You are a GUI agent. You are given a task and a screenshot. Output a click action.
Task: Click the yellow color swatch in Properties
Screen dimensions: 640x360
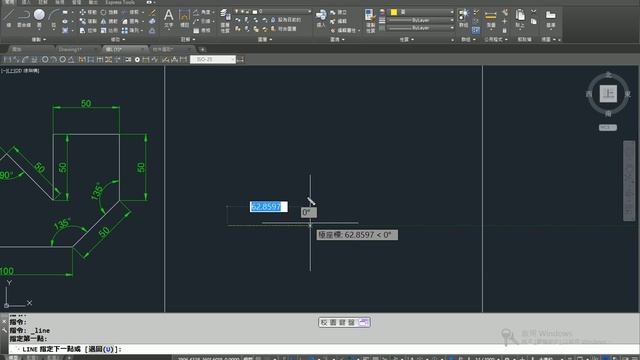[x=394, y=12]
